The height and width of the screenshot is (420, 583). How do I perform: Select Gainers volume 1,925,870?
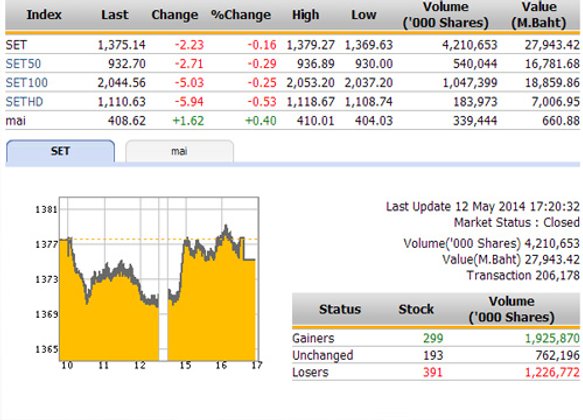coord(552,338)
